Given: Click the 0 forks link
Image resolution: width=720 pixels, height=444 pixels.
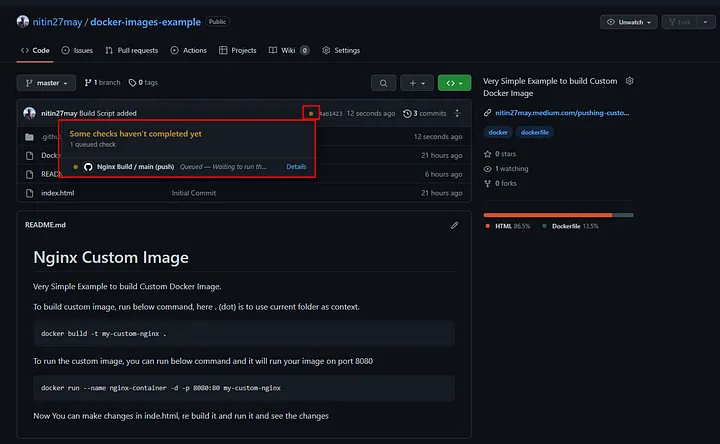Looking at the screenshot, I should [x=501, y=184].
